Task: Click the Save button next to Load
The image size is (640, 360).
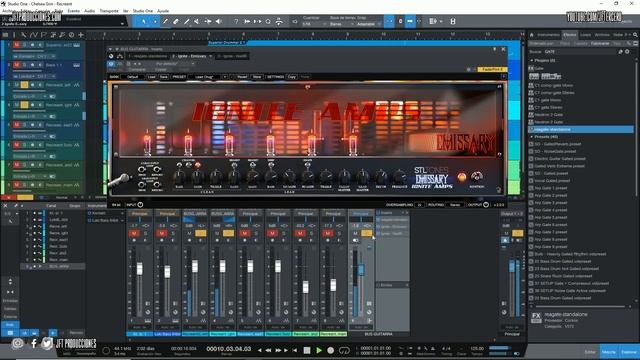Action: coord(164,77)
